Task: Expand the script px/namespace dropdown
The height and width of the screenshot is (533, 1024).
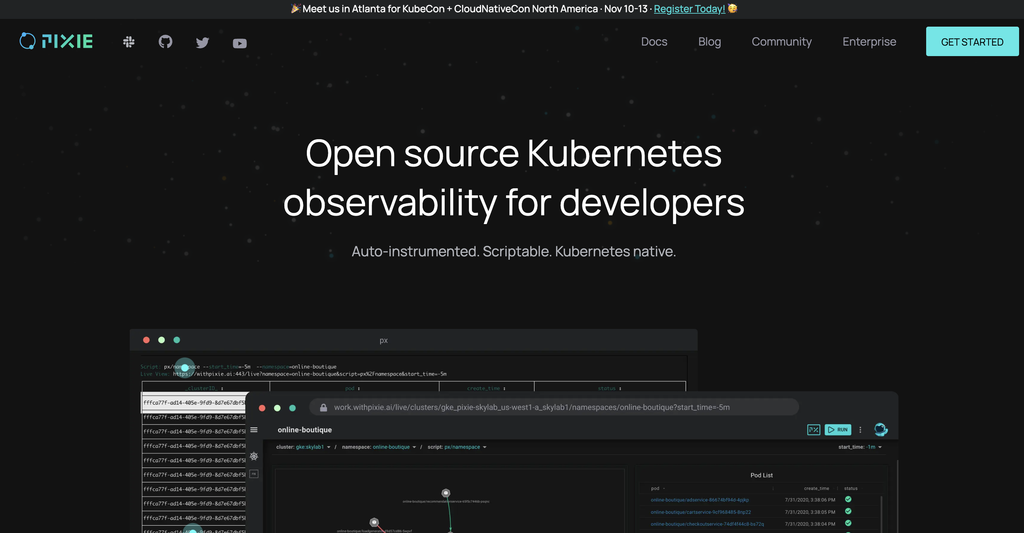Action: (457, 447)
